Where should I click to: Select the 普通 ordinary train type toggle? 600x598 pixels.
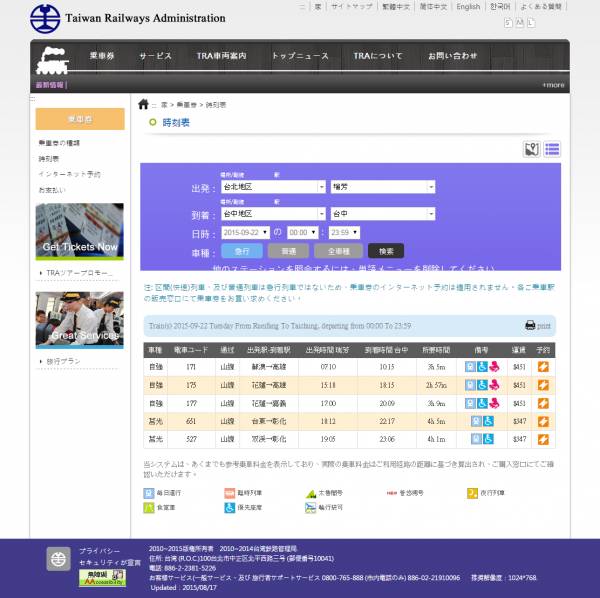[289, 251]
